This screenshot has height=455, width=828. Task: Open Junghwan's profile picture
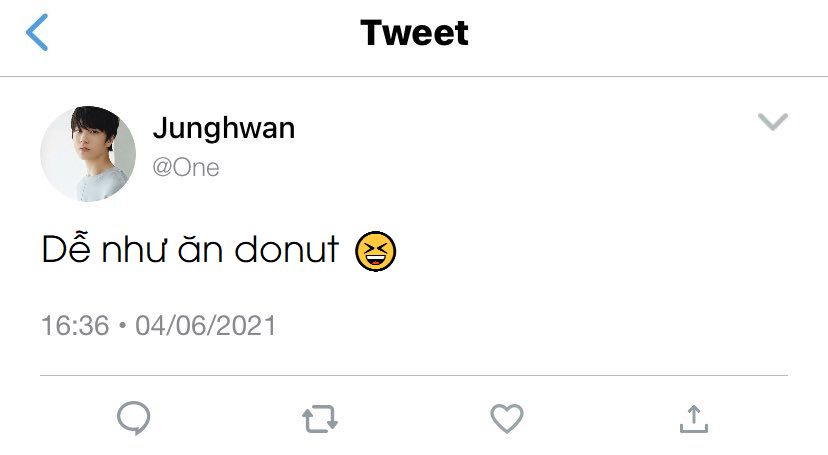(88, 154)
